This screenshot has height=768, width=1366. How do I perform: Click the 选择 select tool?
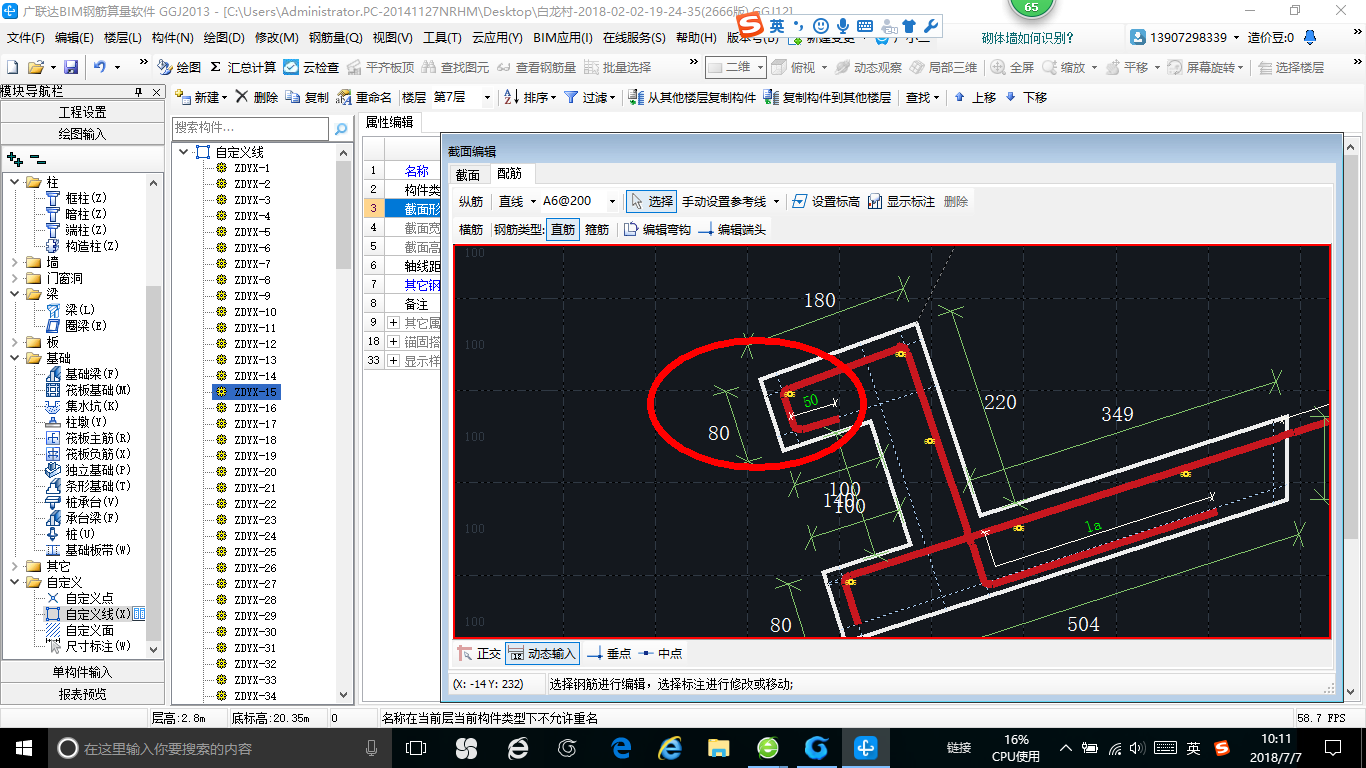[x=651, y=201]
